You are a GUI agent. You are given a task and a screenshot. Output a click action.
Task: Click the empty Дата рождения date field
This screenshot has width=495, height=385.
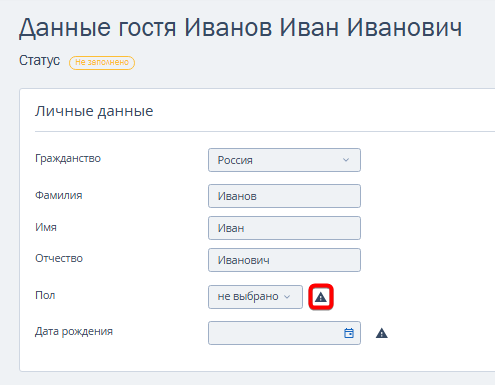tap(284, 333)
